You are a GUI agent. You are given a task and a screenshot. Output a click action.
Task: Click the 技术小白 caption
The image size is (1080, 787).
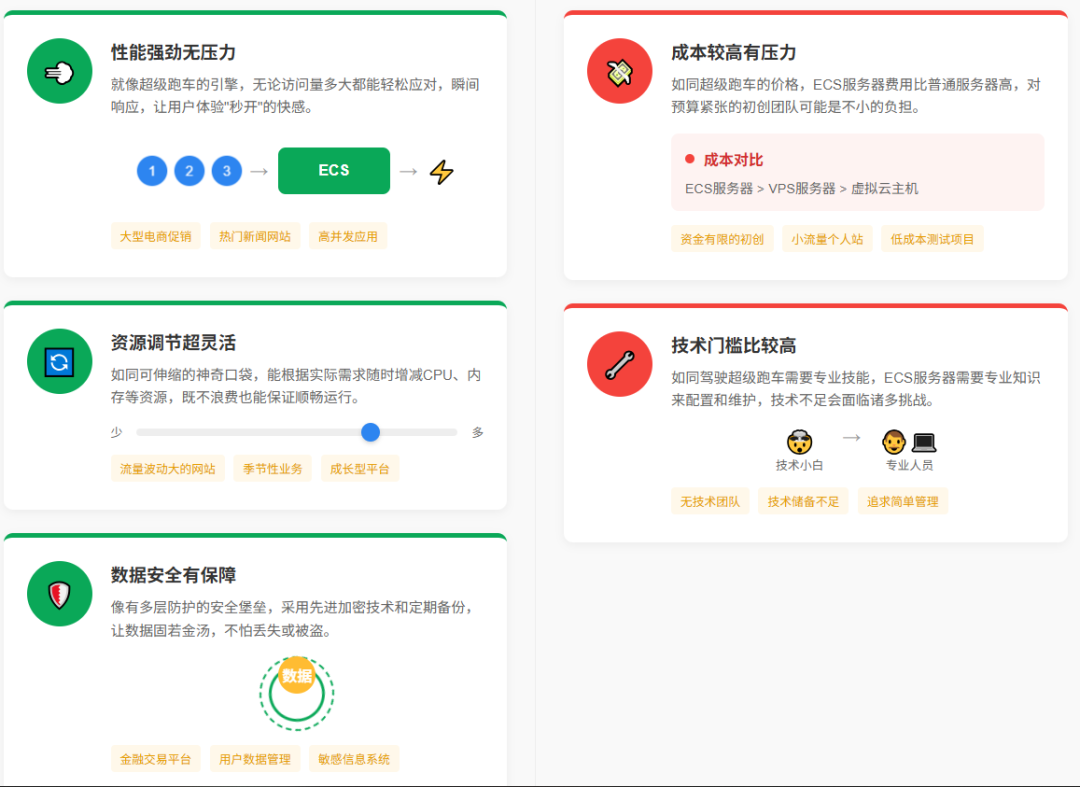tap(799, 465)
